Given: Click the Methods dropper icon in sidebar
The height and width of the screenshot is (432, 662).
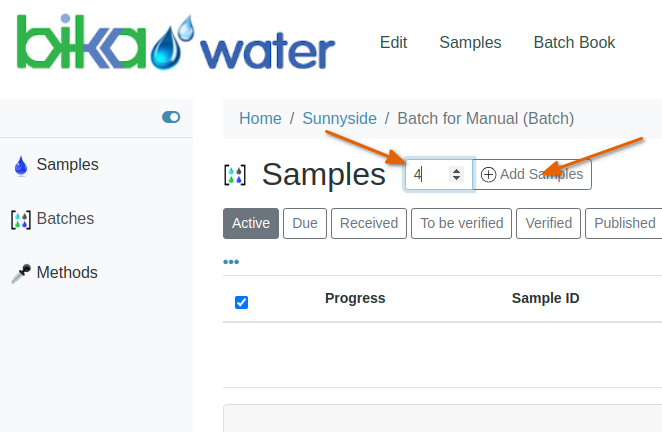Looking at the screenshot, I should 20,273.
